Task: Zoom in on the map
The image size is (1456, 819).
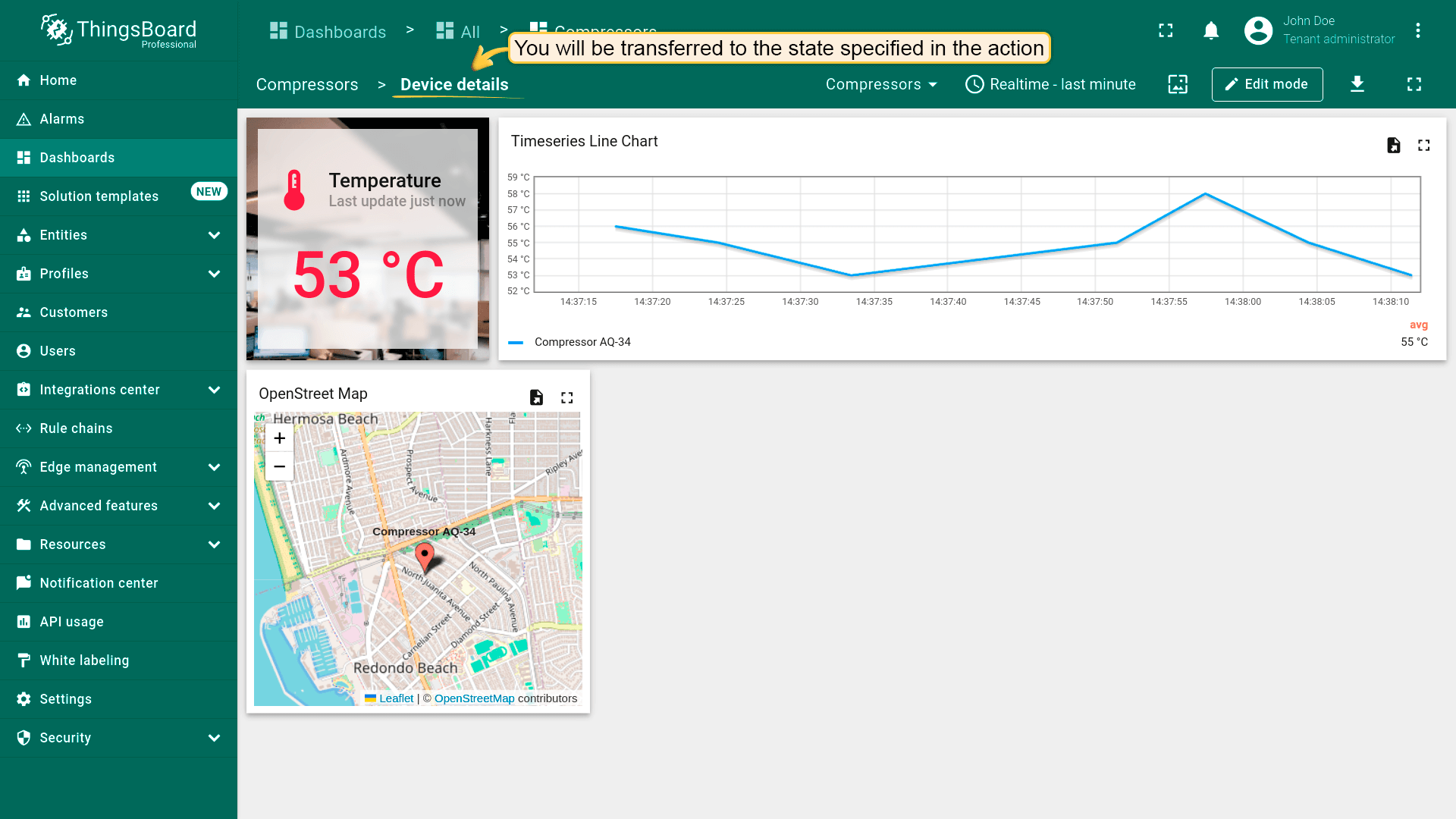Action: coord(279,438)
